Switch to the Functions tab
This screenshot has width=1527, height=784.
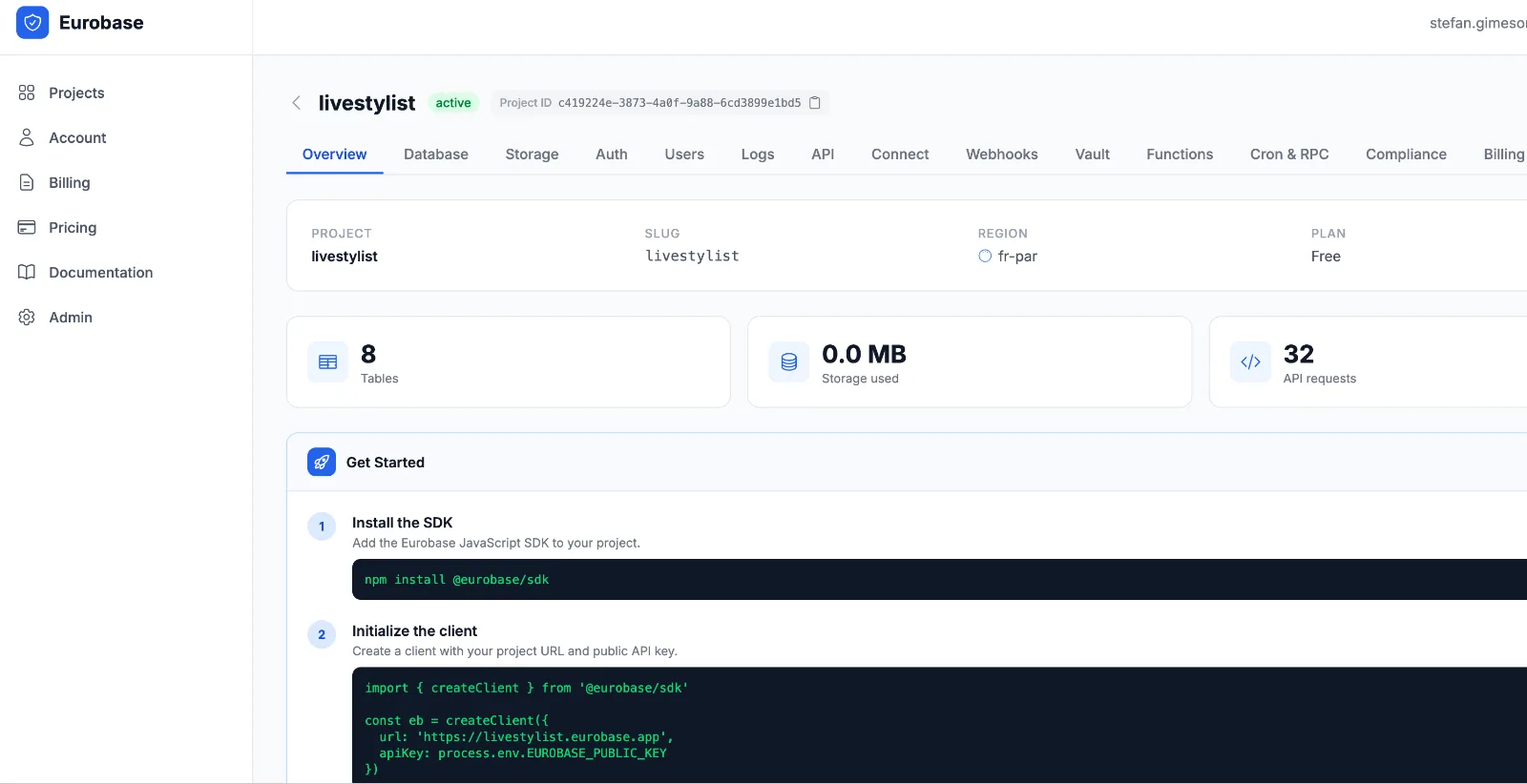tap(1180, 155)
